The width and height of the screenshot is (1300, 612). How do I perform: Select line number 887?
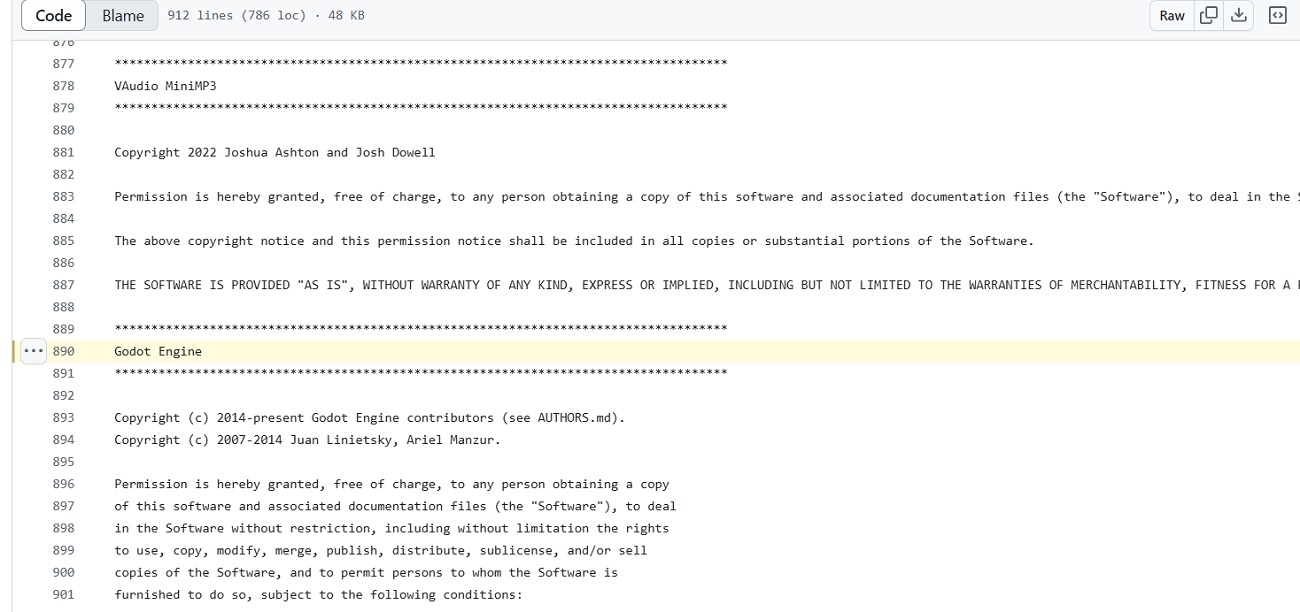pos(63,285)
